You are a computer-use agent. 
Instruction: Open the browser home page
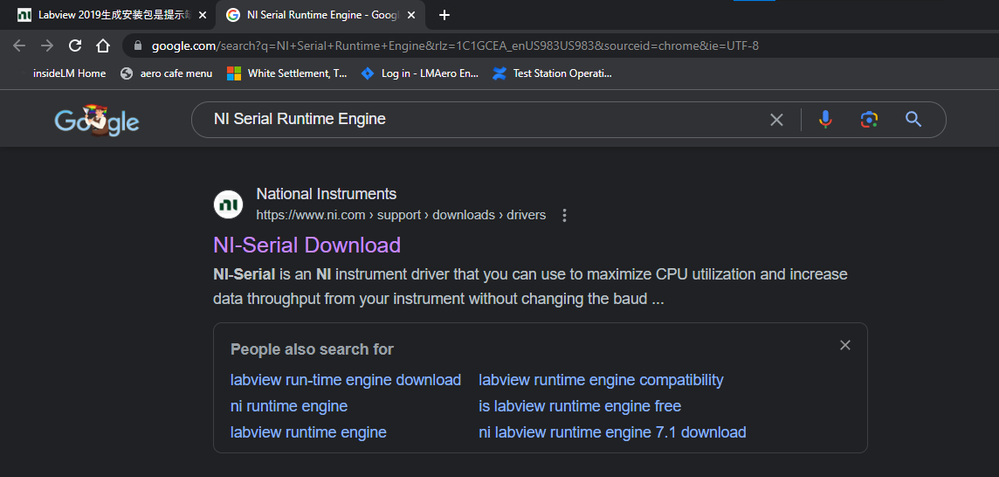point(103,46)
